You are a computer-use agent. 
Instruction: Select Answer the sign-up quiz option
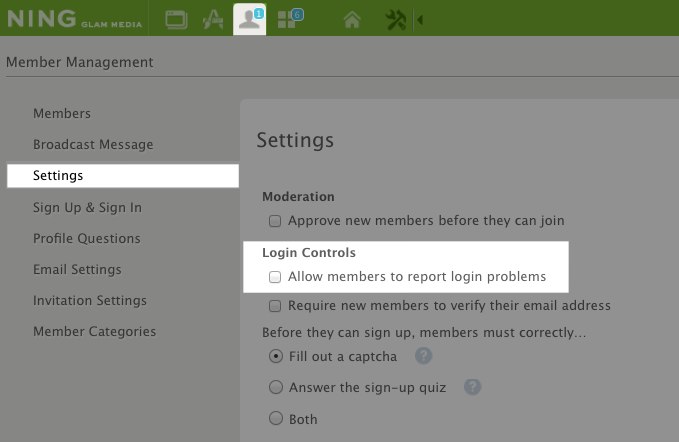(276, 387)
